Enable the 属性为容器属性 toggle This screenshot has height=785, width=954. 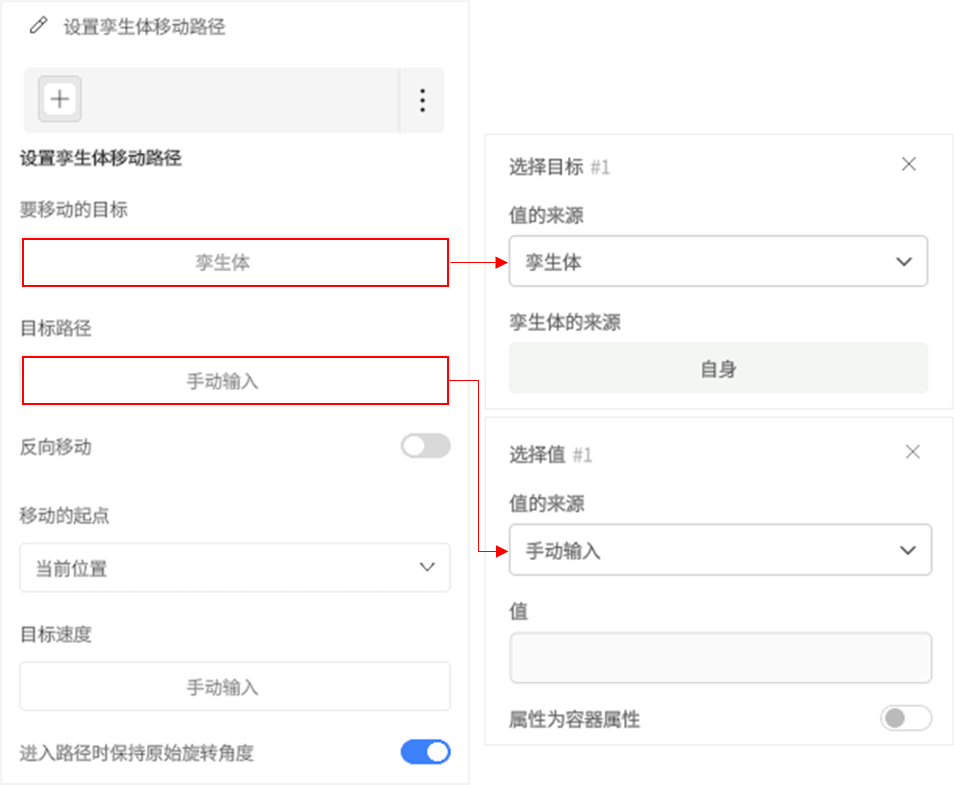pos(905,718)
